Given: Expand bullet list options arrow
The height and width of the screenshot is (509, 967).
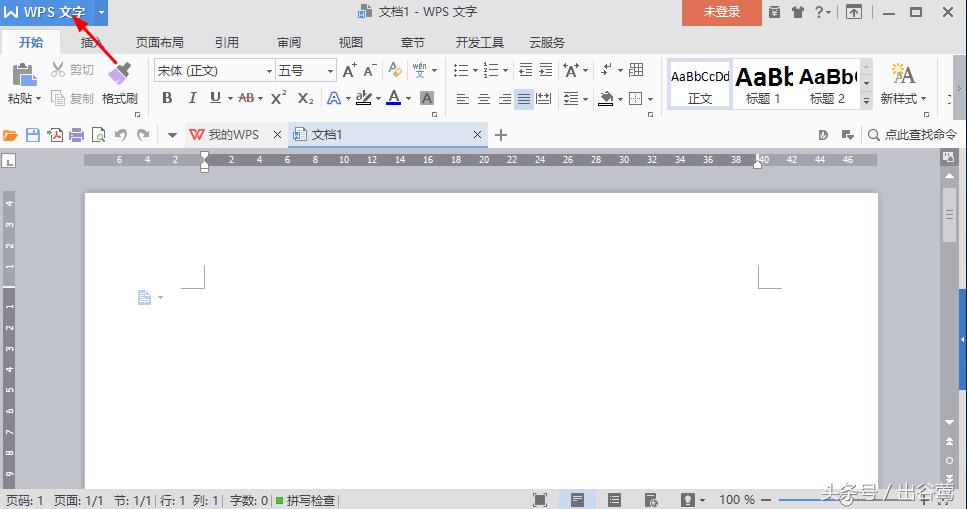Looking at the screenshot, I should click(x=475, y=70).
